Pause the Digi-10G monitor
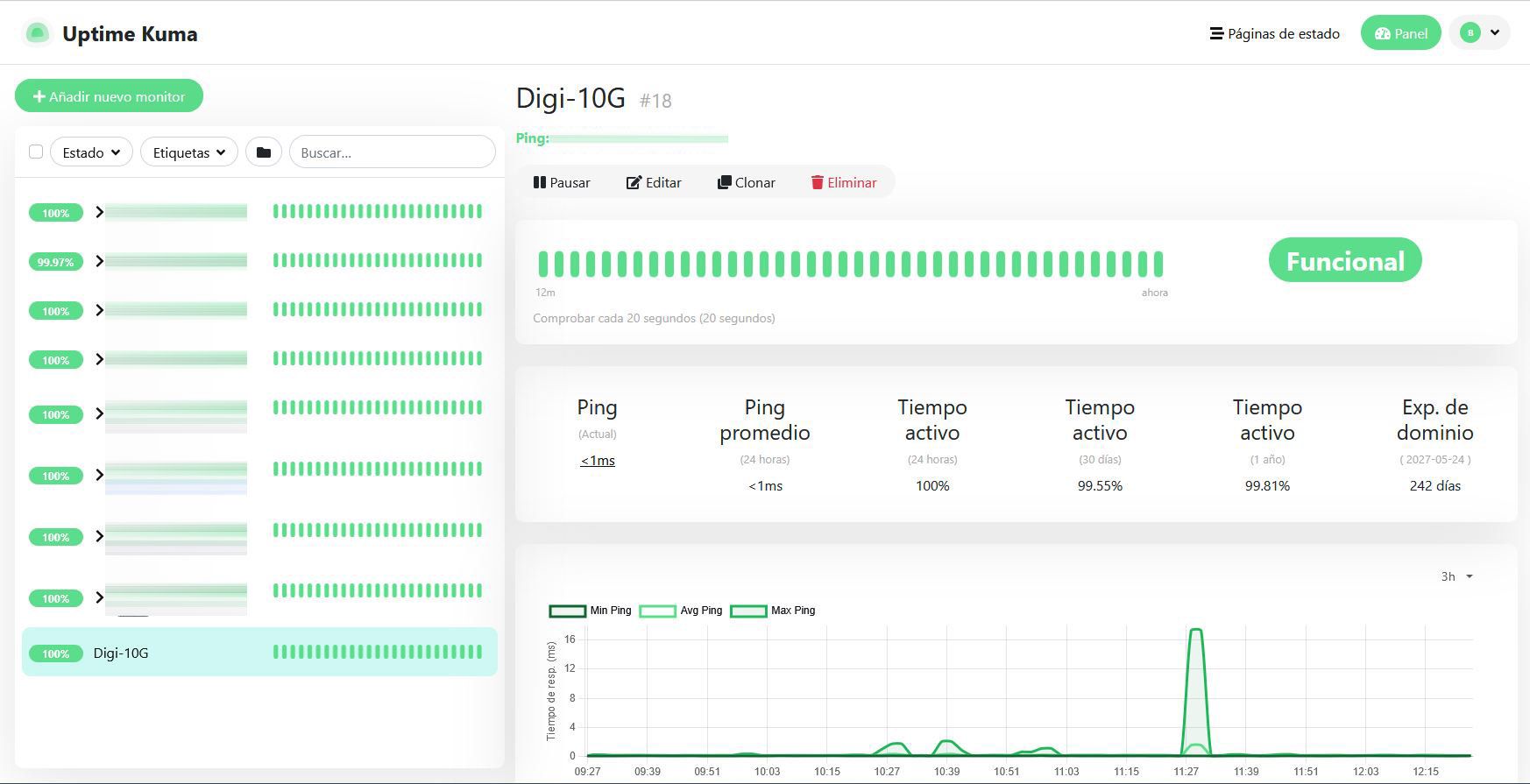This screenshot has height=784, width=1530. (x=562, y=182)
